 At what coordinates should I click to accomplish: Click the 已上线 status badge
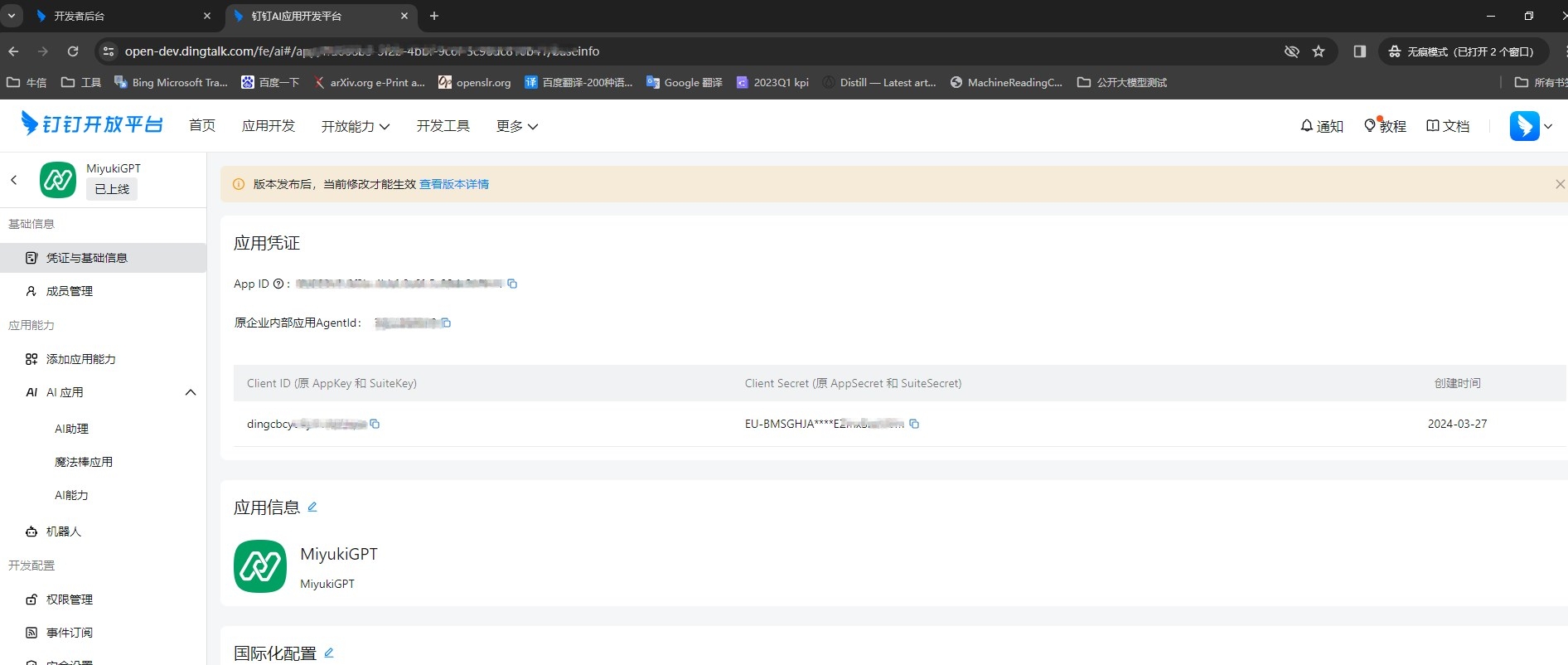click(x=112, y=189)
